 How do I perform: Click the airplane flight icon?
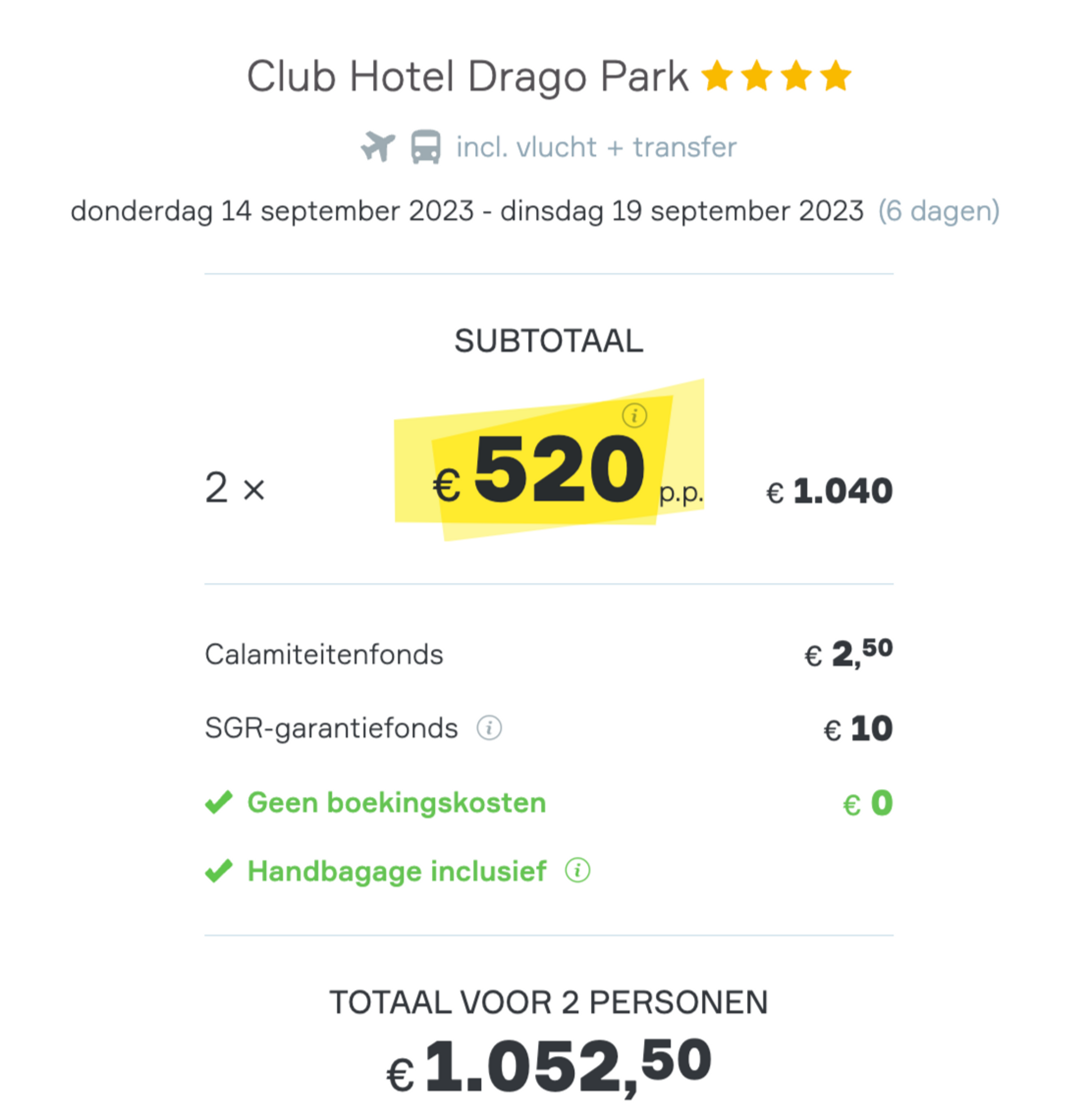378,146
